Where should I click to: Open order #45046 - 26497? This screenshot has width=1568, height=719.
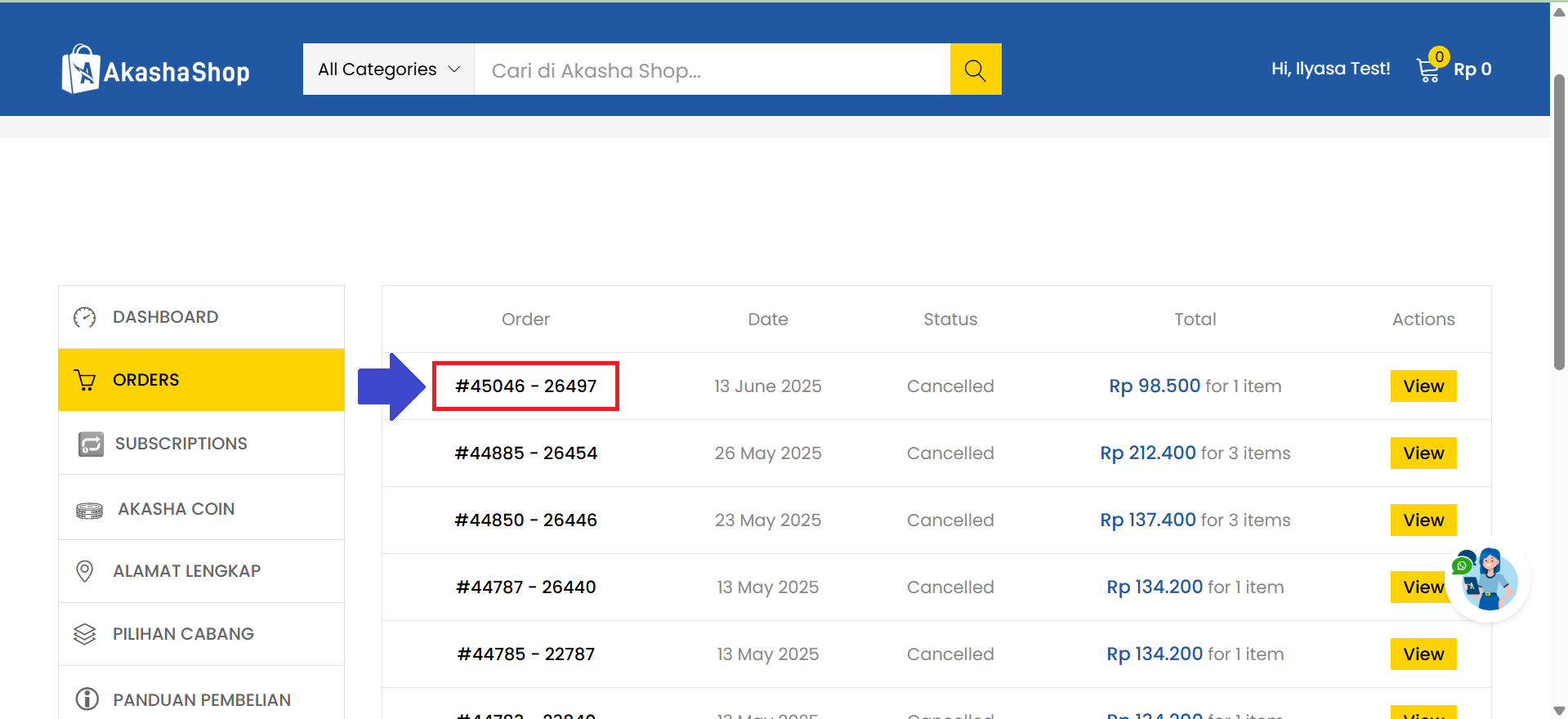(x=525, y=386)
